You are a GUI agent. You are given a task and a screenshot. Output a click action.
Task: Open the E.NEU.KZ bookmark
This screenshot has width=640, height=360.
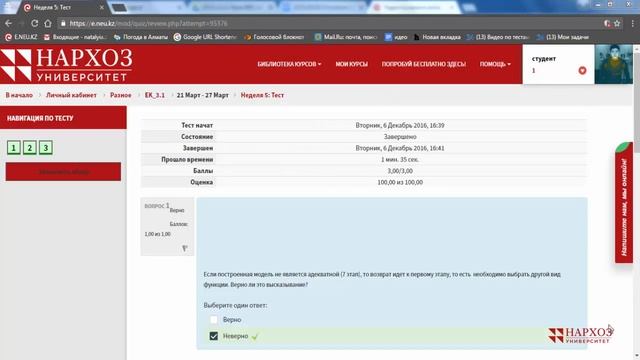point(21,37)
